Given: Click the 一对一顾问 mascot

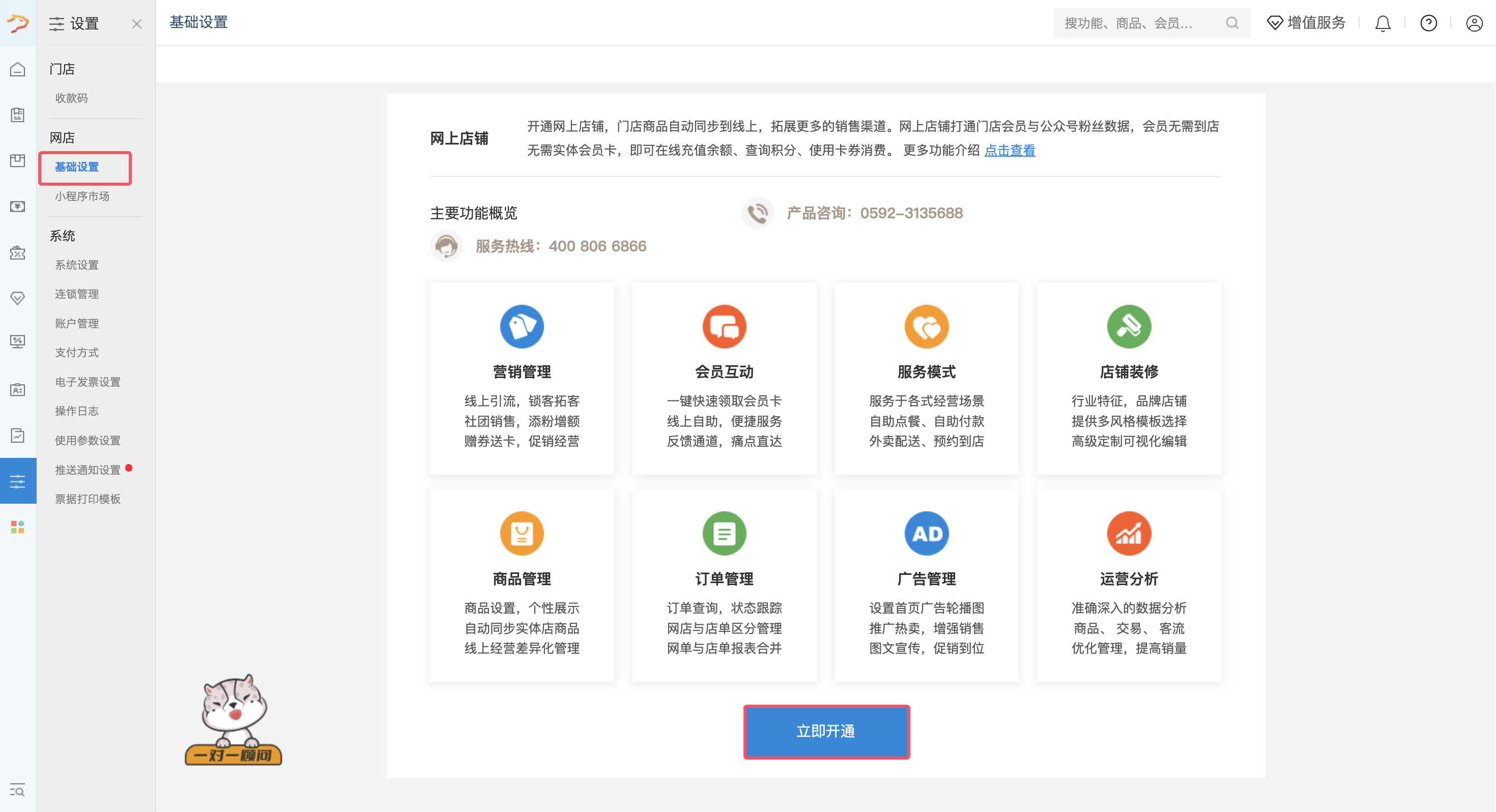Looking at the screenshot, I should click(x=234, y=719).
